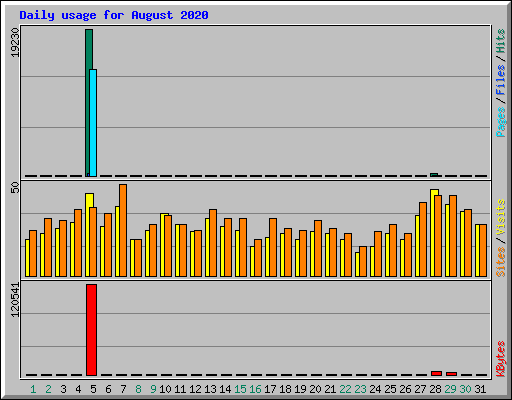Click day label 21 on the x-axis
This screenshot has width=512, height=400.
click(330, 389)
